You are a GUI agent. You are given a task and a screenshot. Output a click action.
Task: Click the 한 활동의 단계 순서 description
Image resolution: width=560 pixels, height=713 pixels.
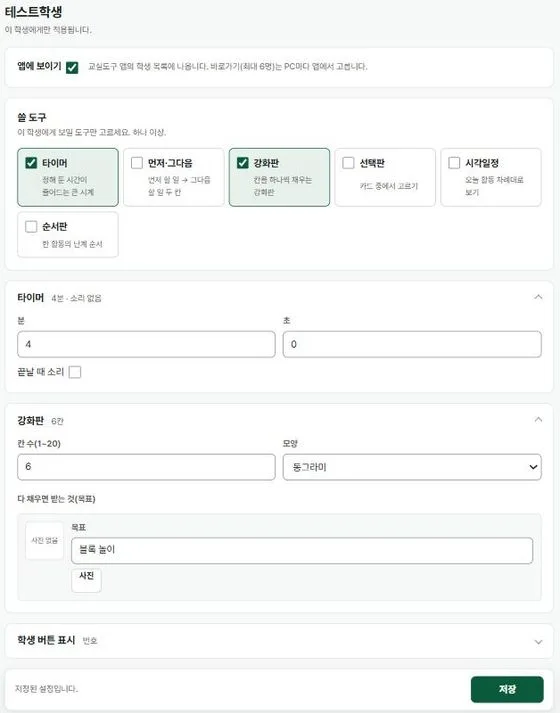72,244
